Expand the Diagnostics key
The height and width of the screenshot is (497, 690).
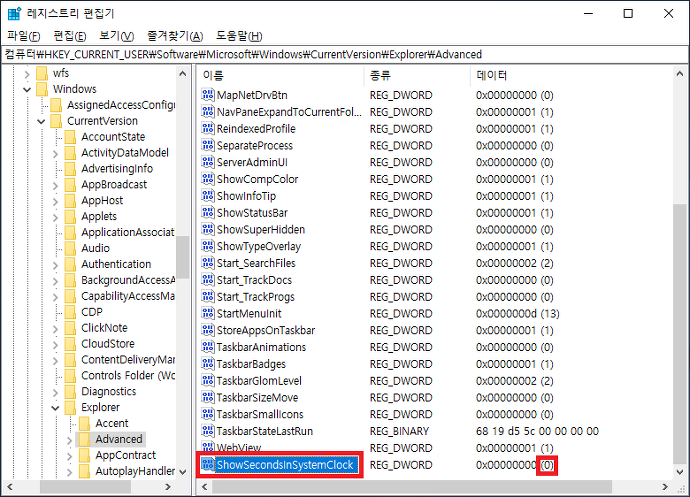pos(55,392)
